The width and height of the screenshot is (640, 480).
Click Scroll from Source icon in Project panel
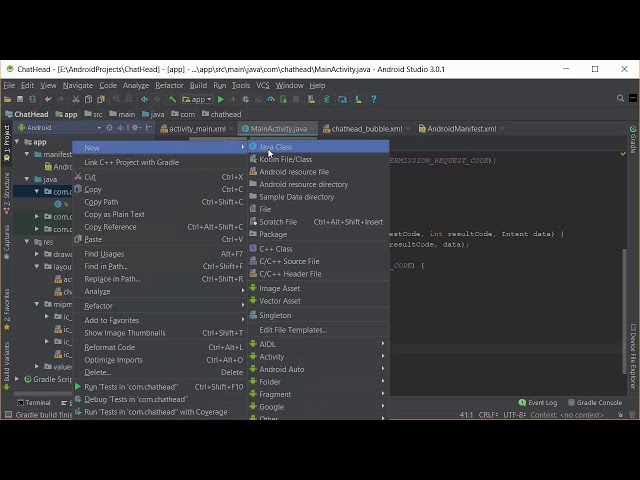[109, 128]
